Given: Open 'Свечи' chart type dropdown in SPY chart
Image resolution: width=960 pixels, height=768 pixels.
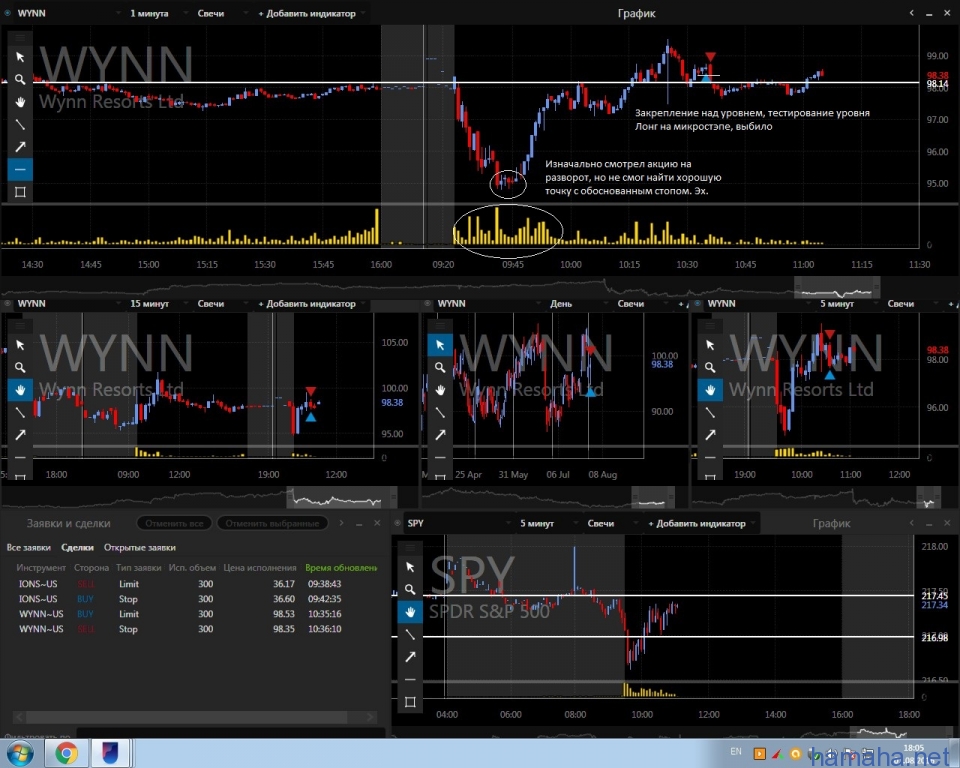Looking at the screenshot, I should coord(612,523).
